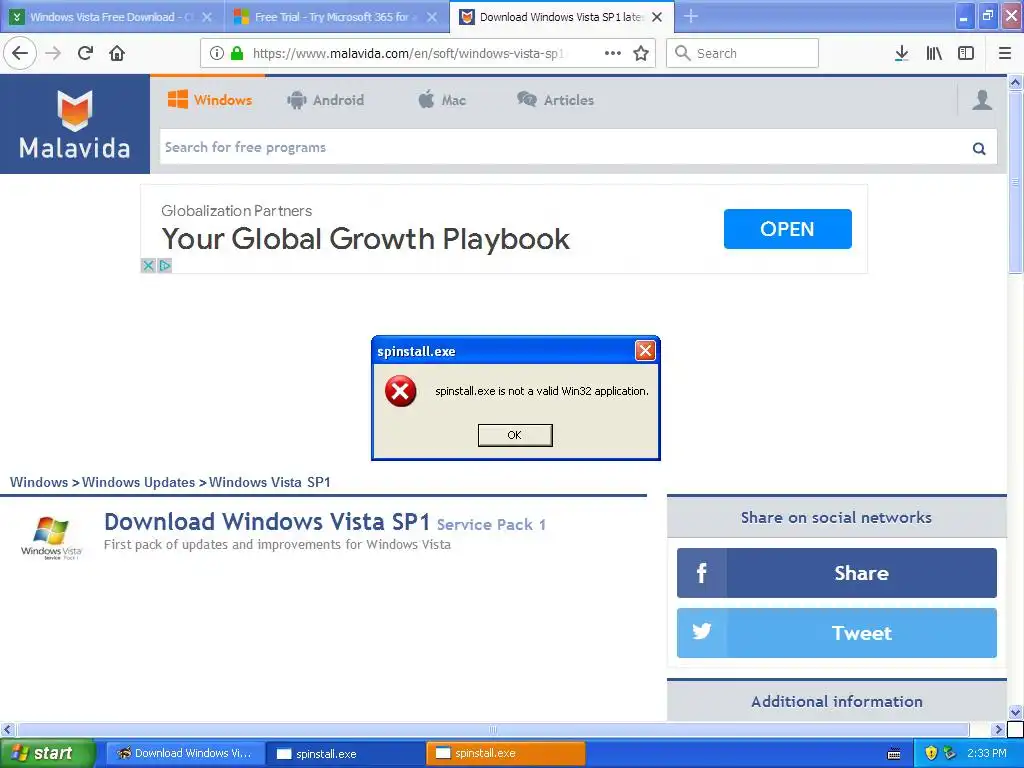Select the Windows category menu

tap(210, 100)
